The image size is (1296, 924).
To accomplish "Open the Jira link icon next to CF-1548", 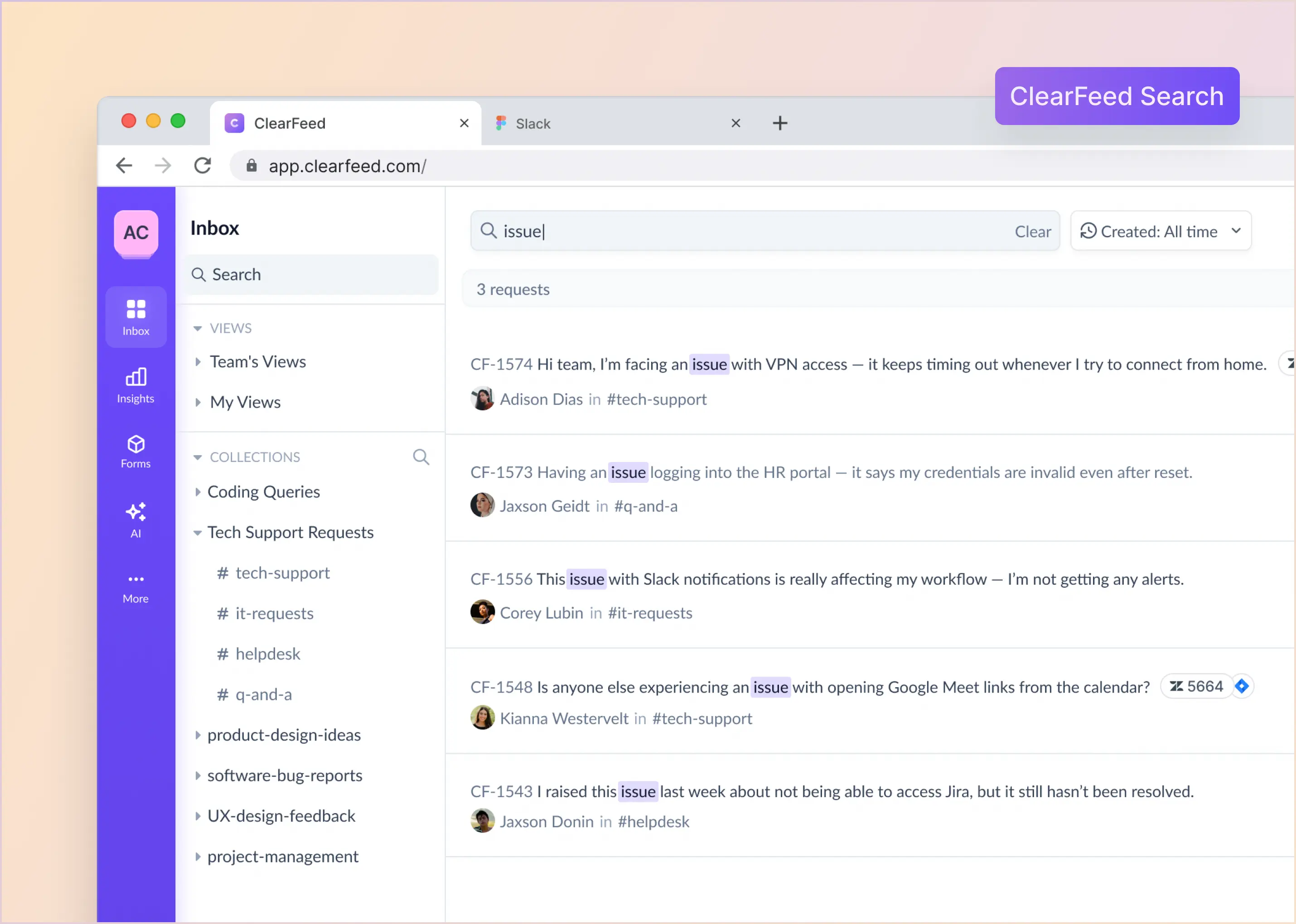I will click(1243, 686).
